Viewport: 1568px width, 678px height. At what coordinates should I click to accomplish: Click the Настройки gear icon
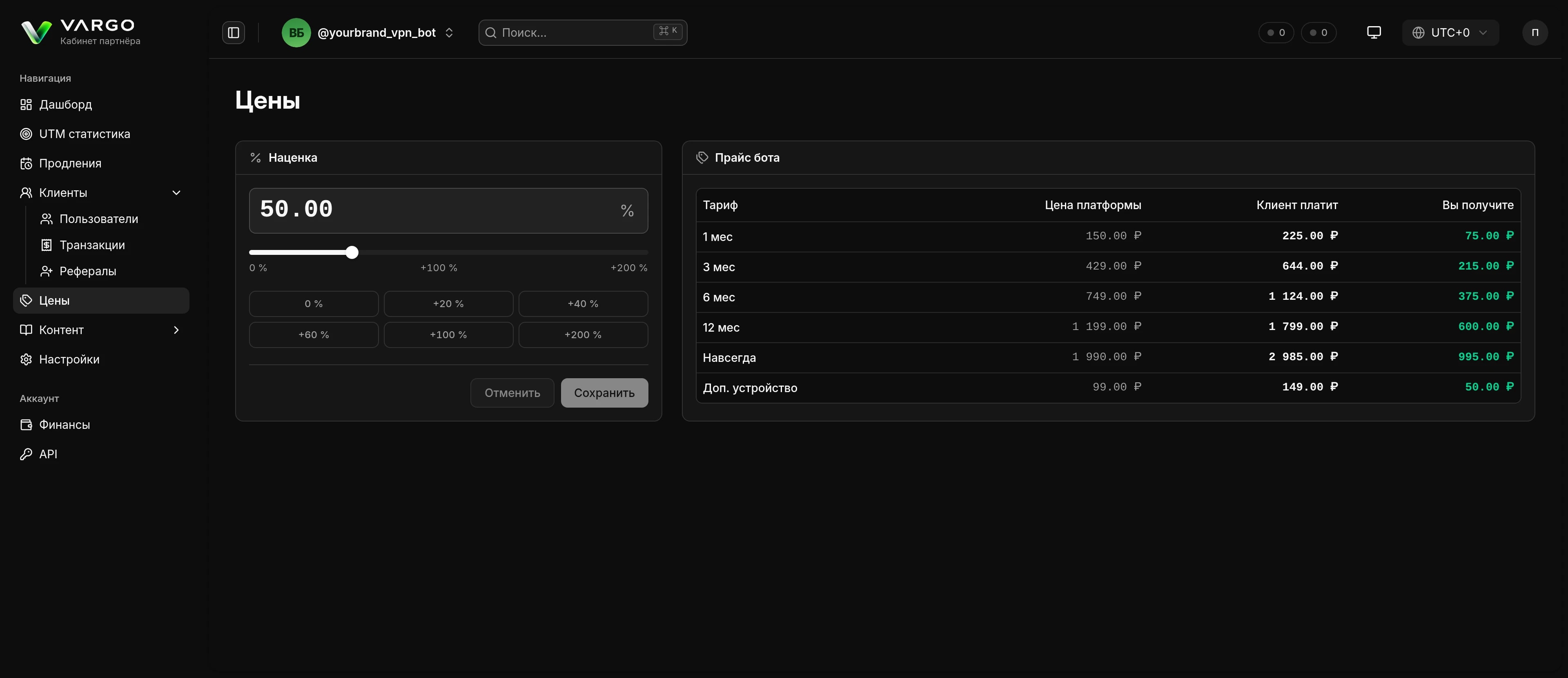[26, 359]
